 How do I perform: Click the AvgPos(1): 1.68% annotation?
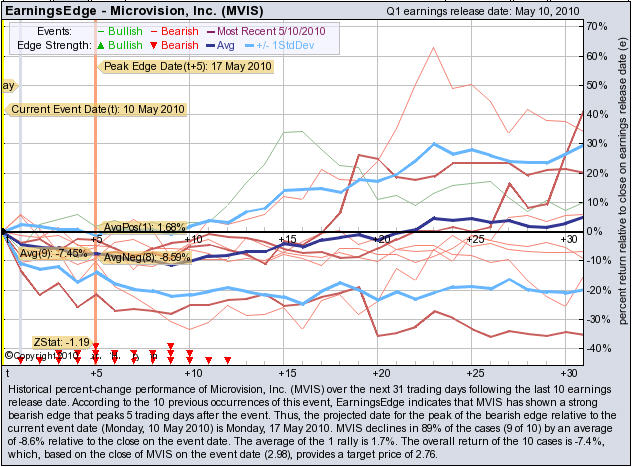tap(145, 227)
